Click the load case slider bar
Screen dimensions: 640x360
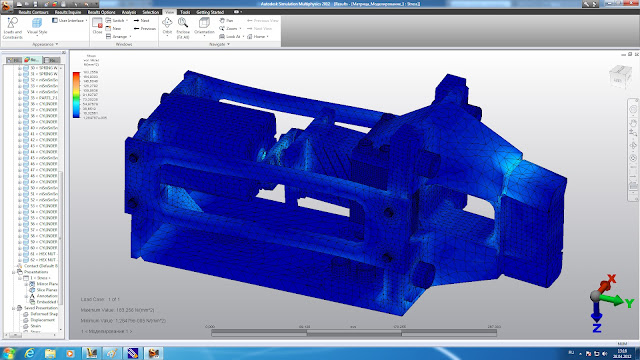(354, 333)
